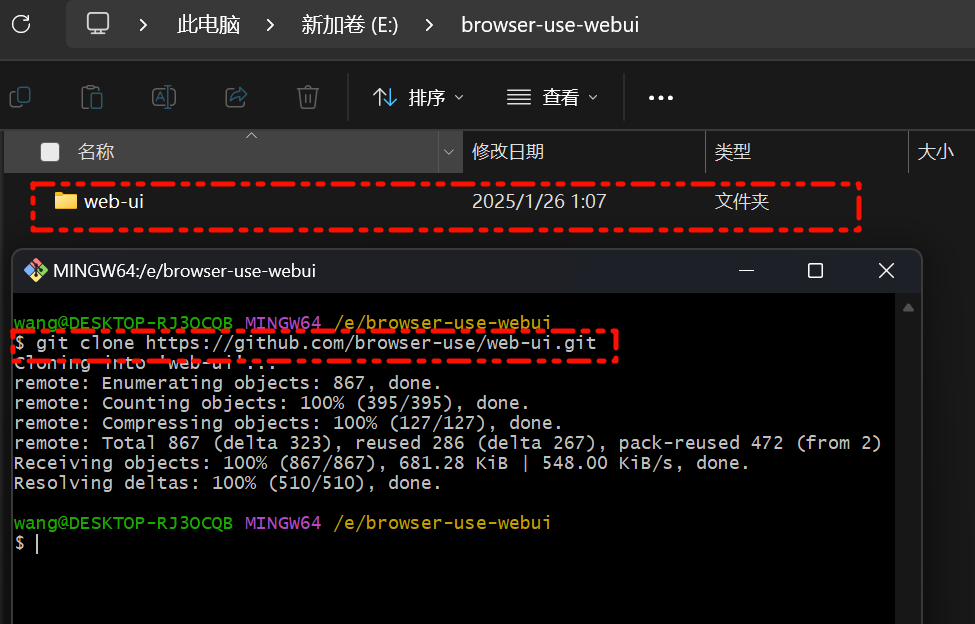
Task: Minimize the MINGW64 terminal window
Action: pos(746,270)
